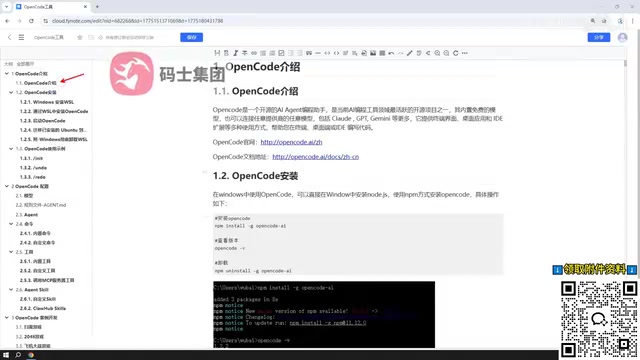Zoom in with the magnifier plus icon
Screen dimensions: 640x360
click(437, 53)
